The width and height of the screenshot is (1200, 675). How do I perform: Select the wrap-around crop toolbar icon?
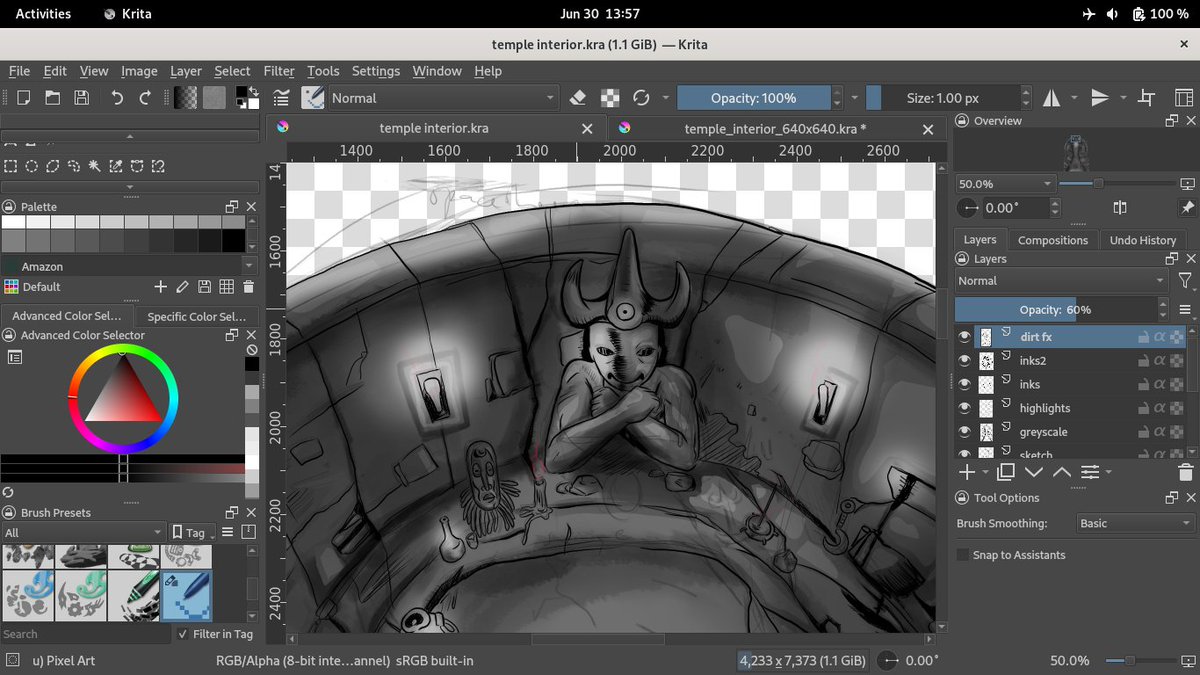coord(1147,98)
